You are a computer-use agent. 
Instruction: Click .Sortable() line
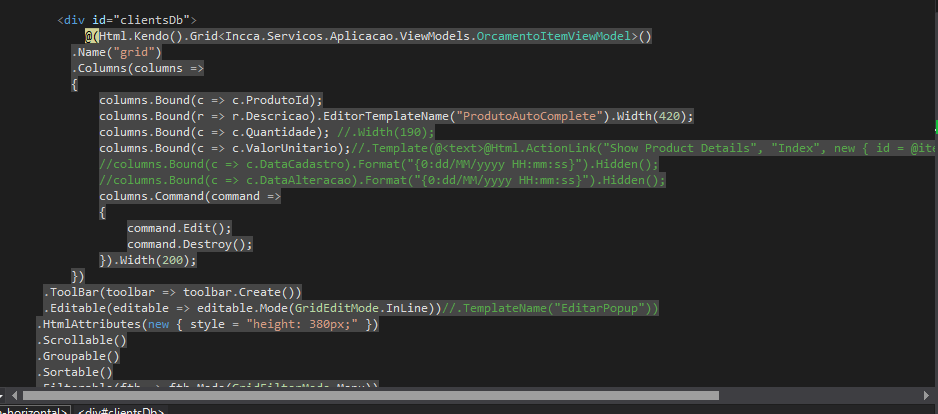(75, 373)
